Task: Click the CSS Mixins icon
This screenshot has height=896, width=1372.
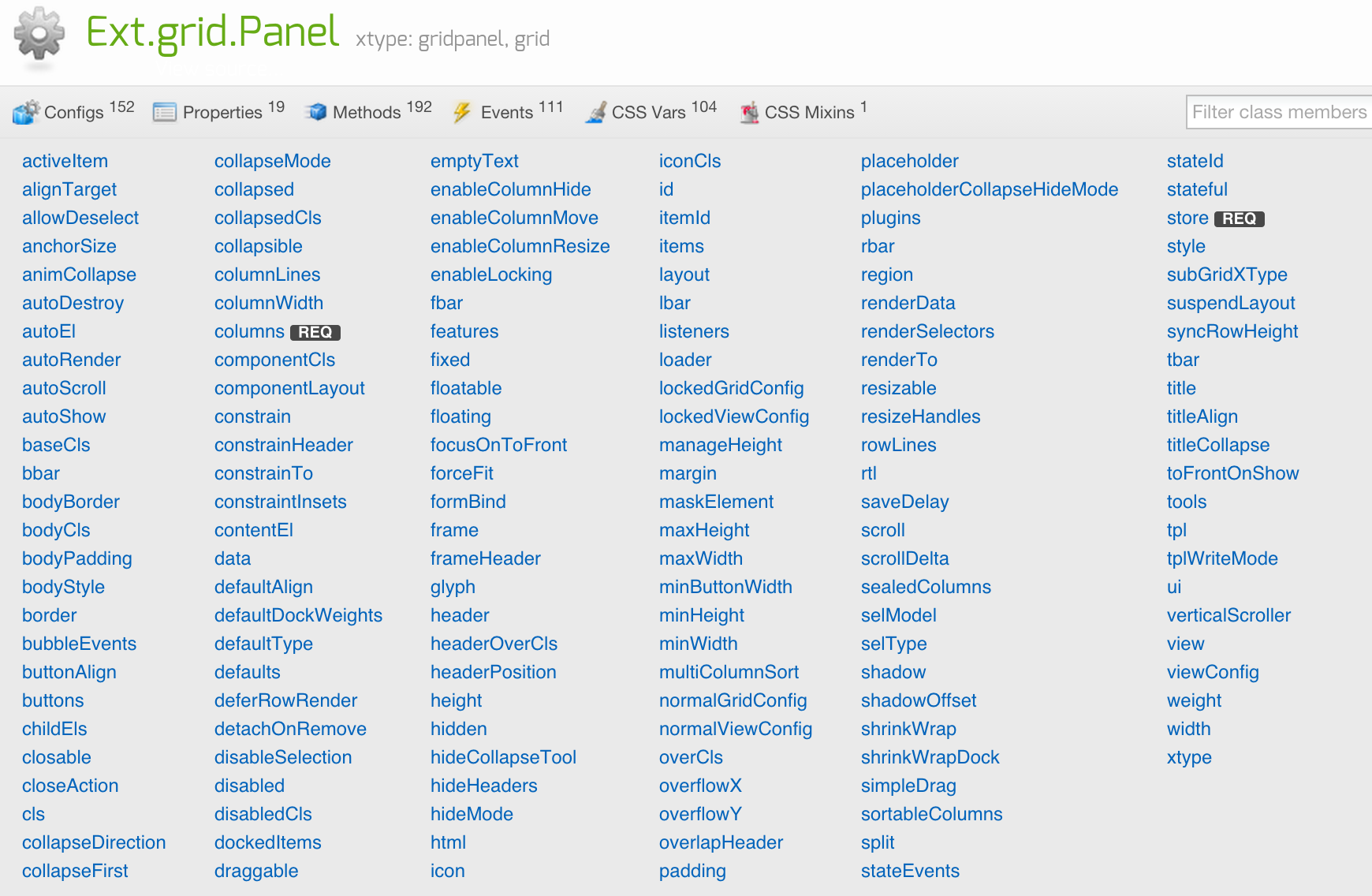Action: click(x=748, y=112)
